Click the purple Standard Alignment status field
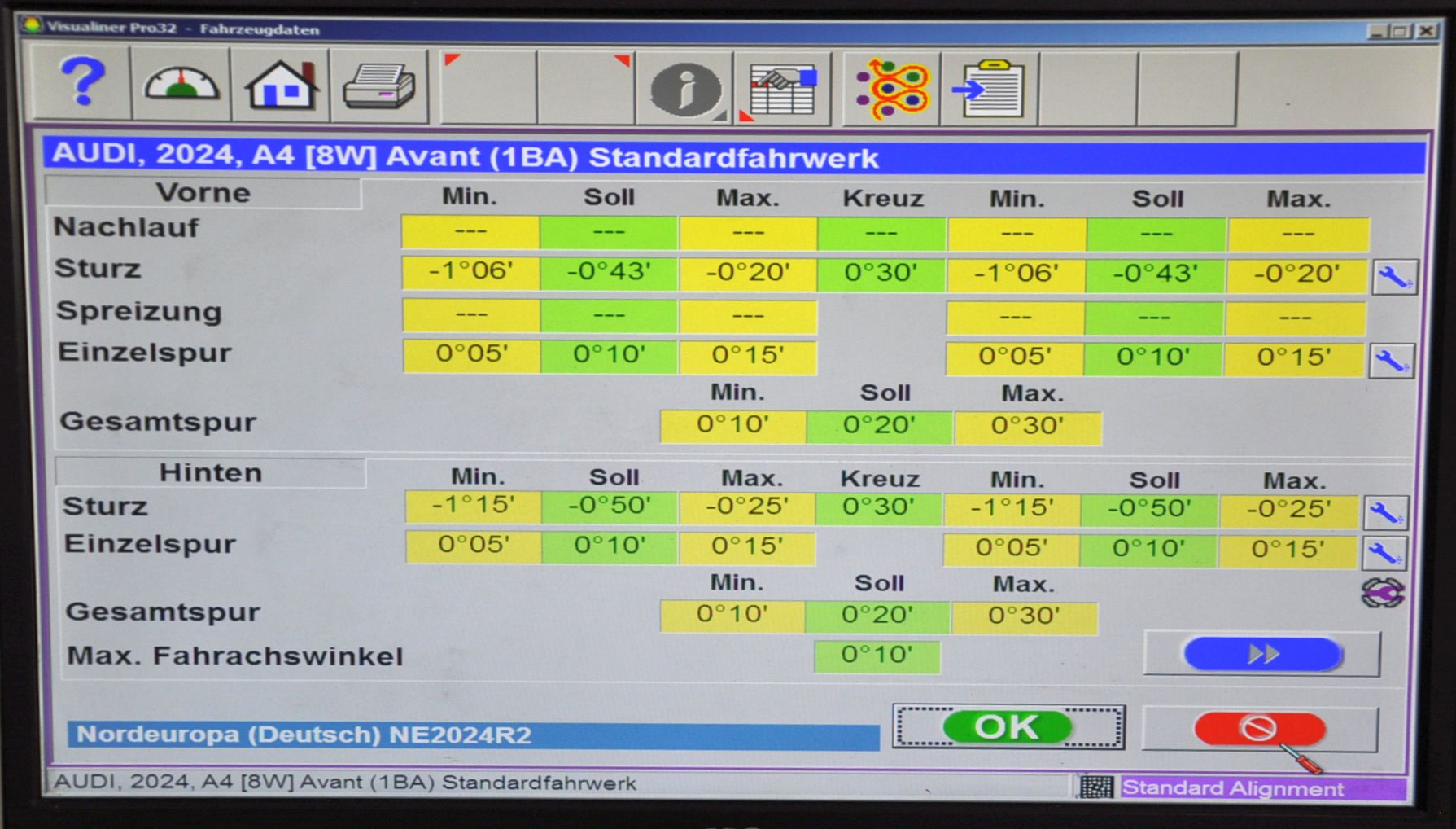This screenshot has height=829, width=1456. [x=1262, y=788]
